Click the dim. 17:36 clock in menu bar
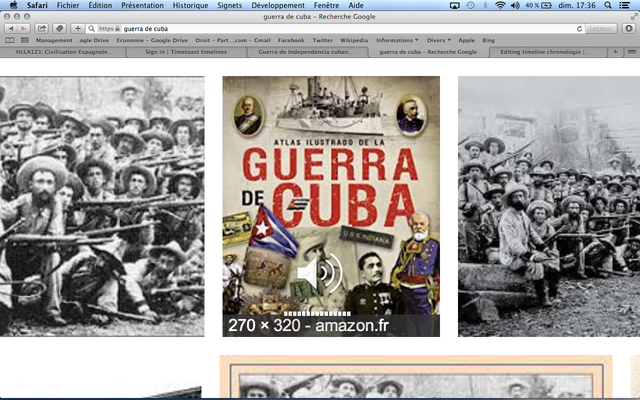Screen dimensions: 640x400 576,5
